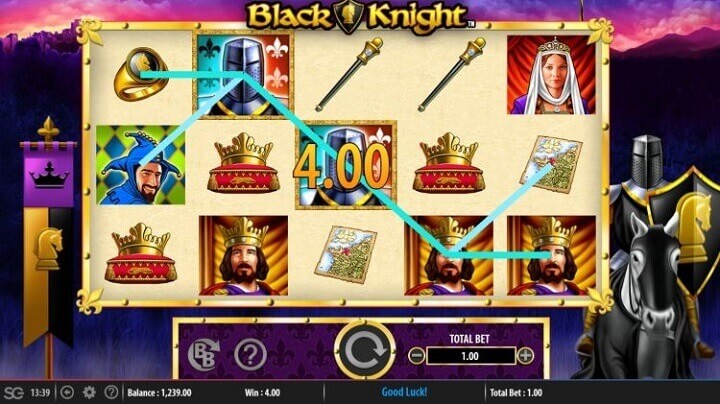Click the Balance display in status bar
Viewport: 720px width, 404px height.
pos(159,393)
